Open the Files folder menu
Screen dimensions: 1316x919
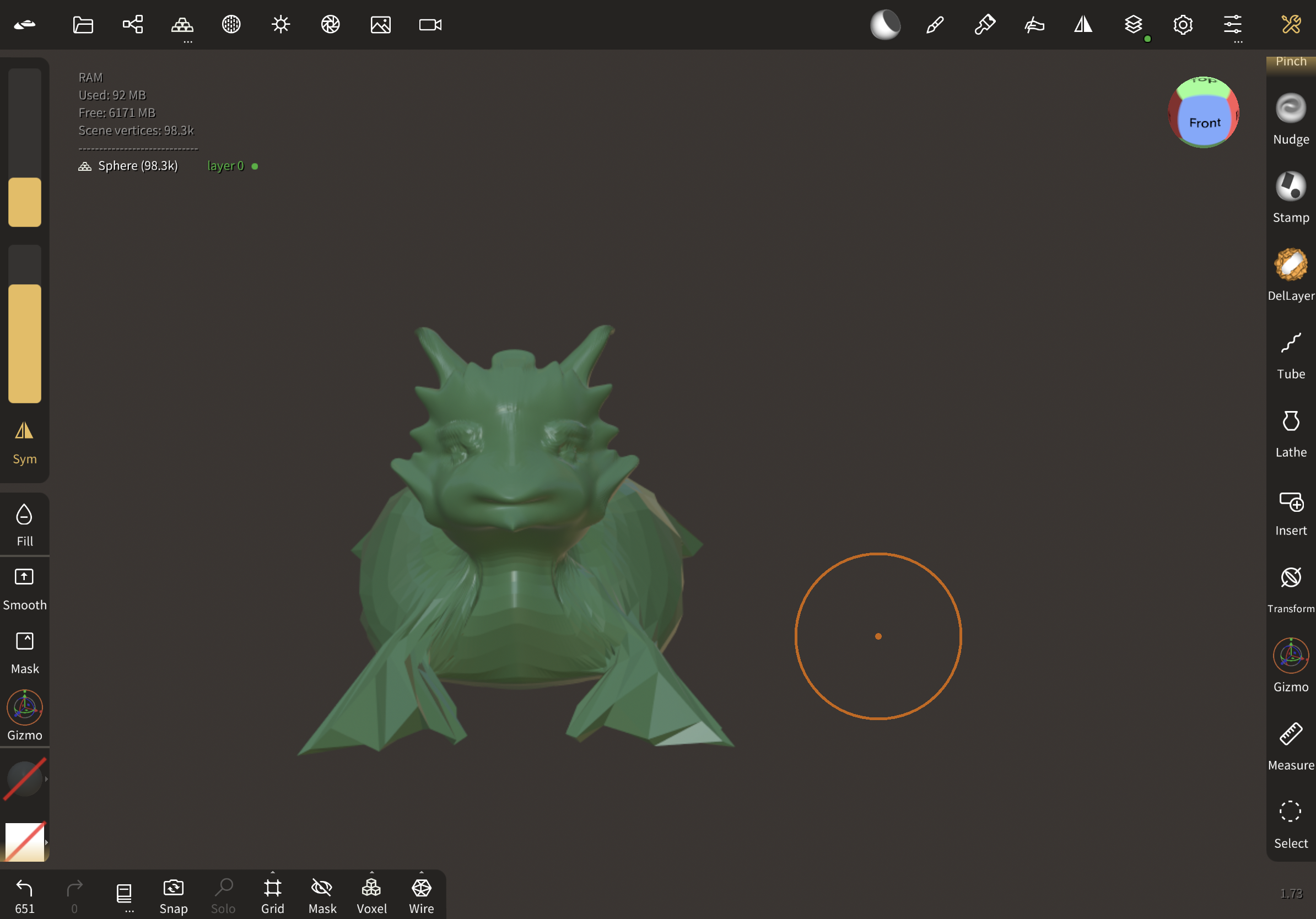click(x=83, y=25)
